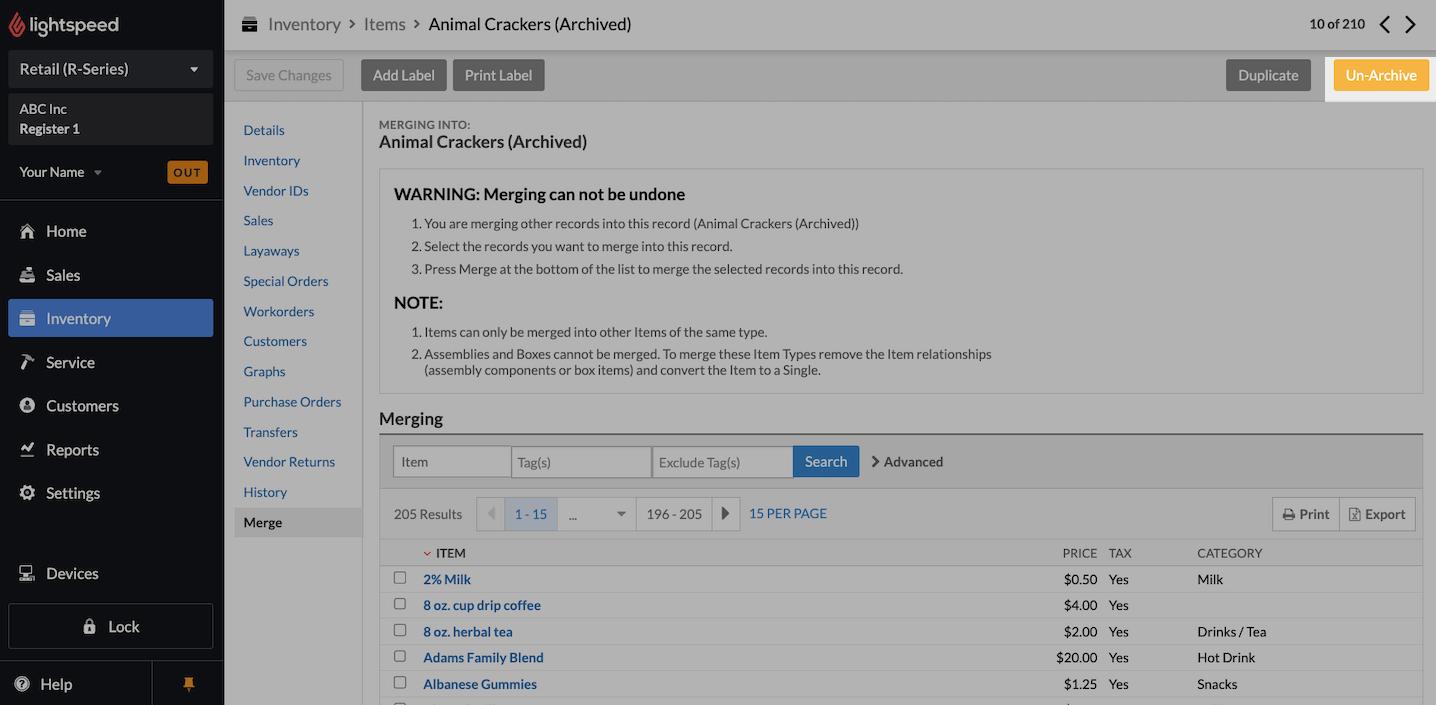
Task: Check the 8 oz. cup drip coffee checkbox
Action: 400,604
